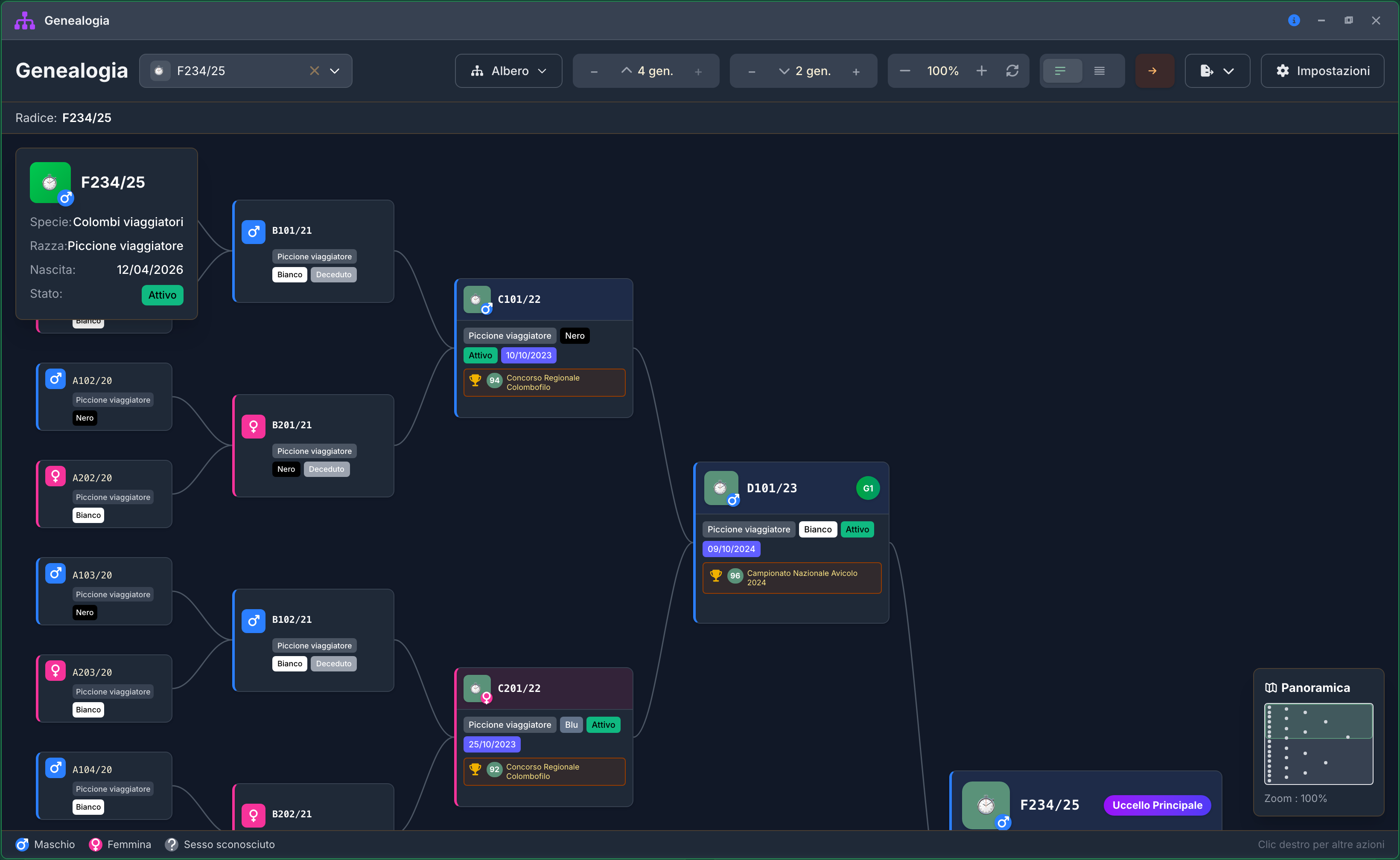
Task: Click the B102/21 male icon
Action: 253,621
